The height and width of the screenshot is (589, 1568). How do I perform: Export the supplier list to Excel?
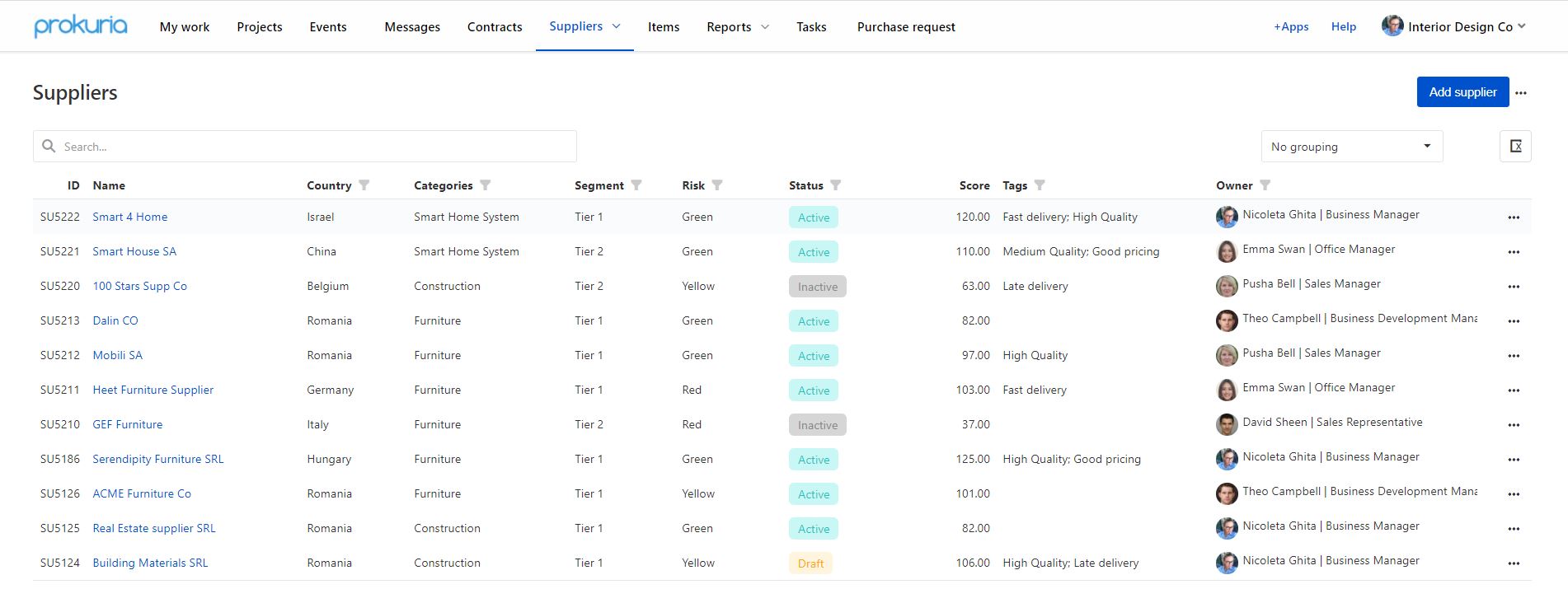[1515, 147]
